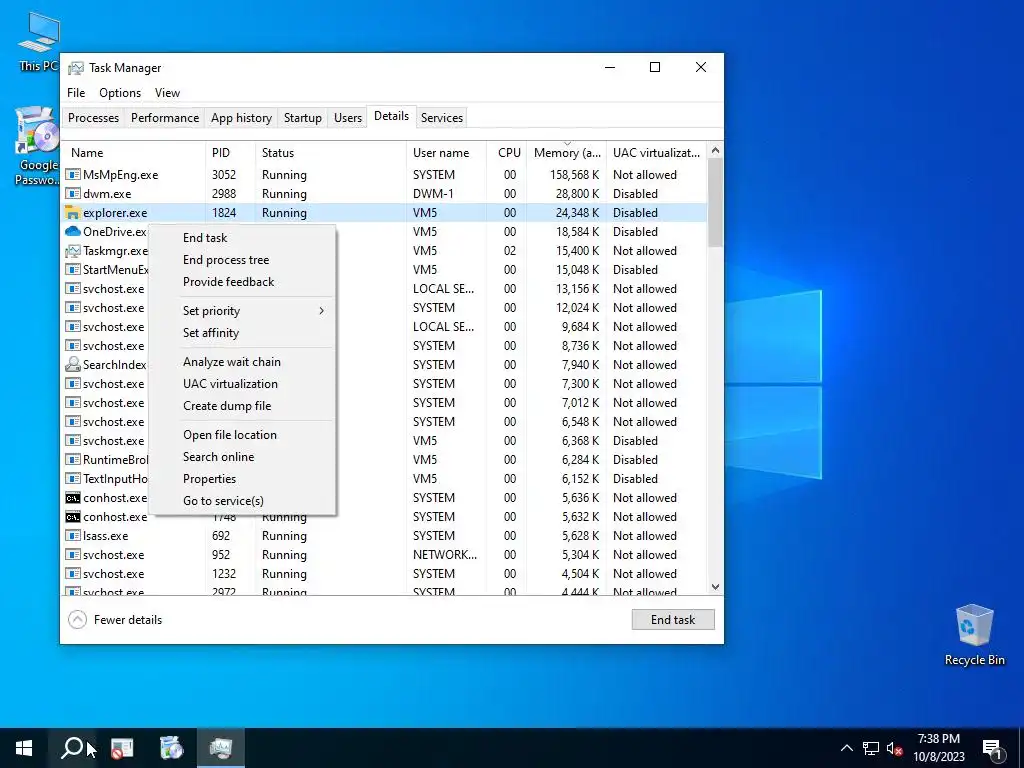Select the This PC desktop icon
Screen dimensions: 1024x768
pos(38,41)
